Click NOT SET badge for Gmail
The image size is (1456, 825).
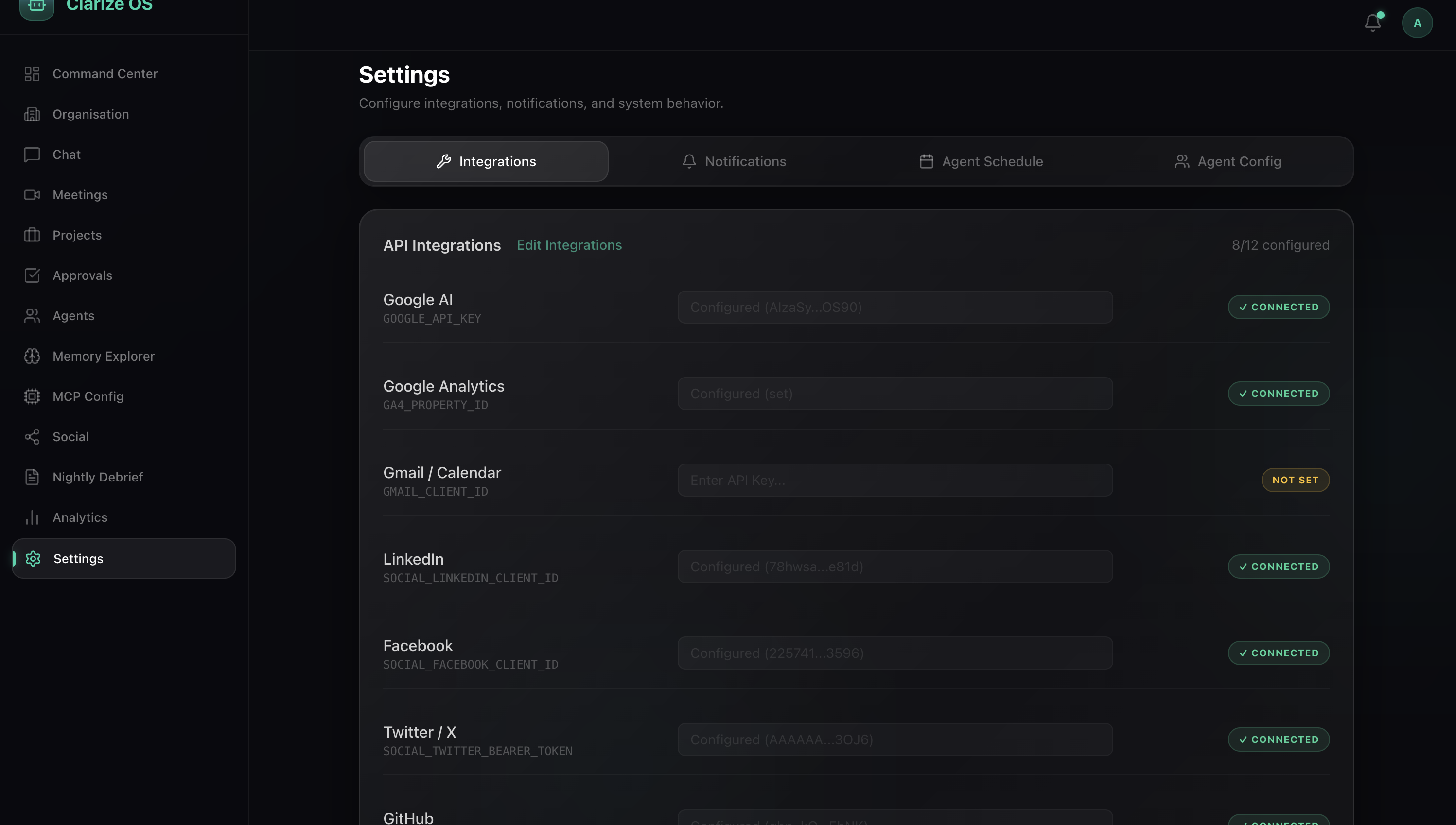point(1295,480)
